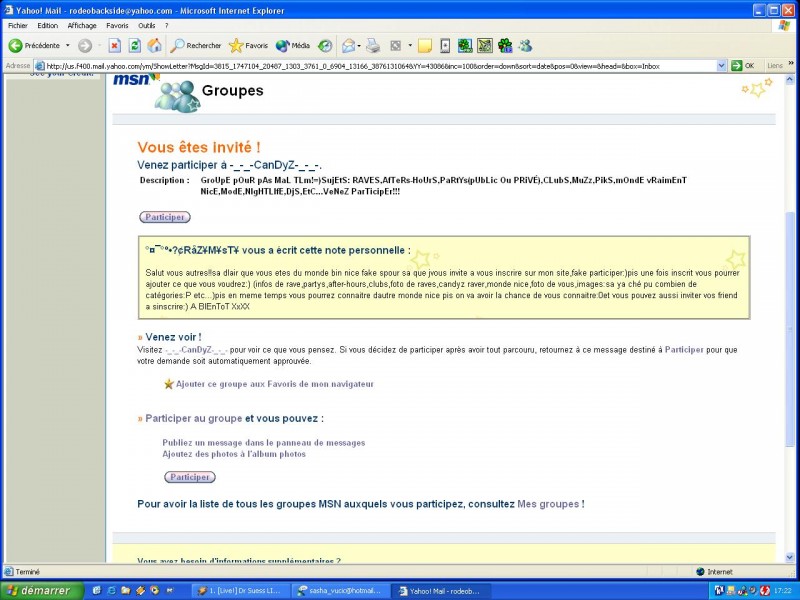Open the Outils menu
Viewport: 800px width, 600px height.
click(x=146, y=26)
